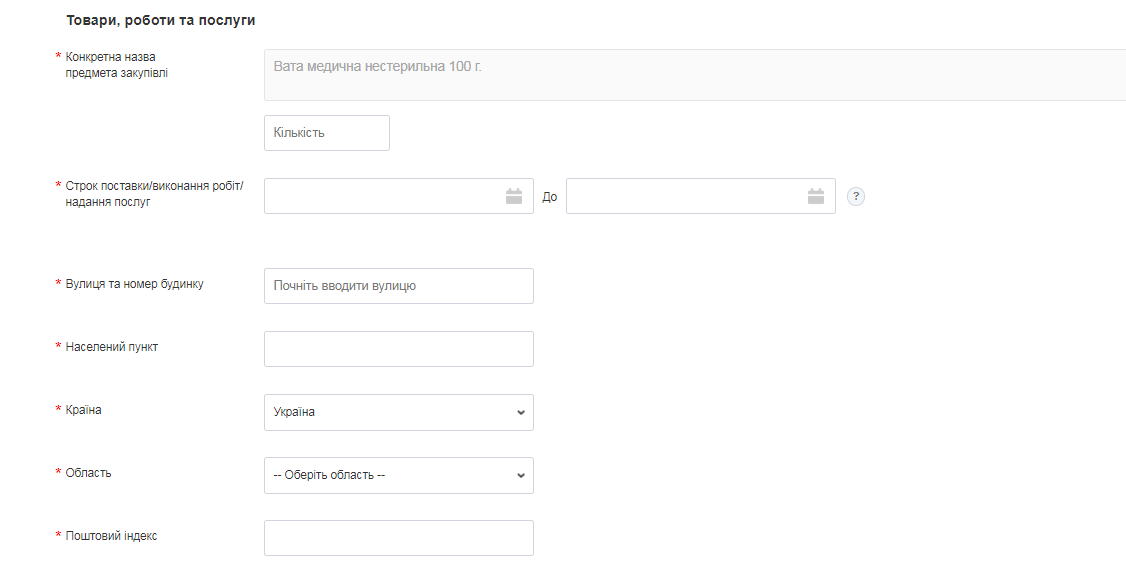Screen dimensions: 1126x561
Task: Select the Поштовий індекс input field
Action: pos(398,538)
